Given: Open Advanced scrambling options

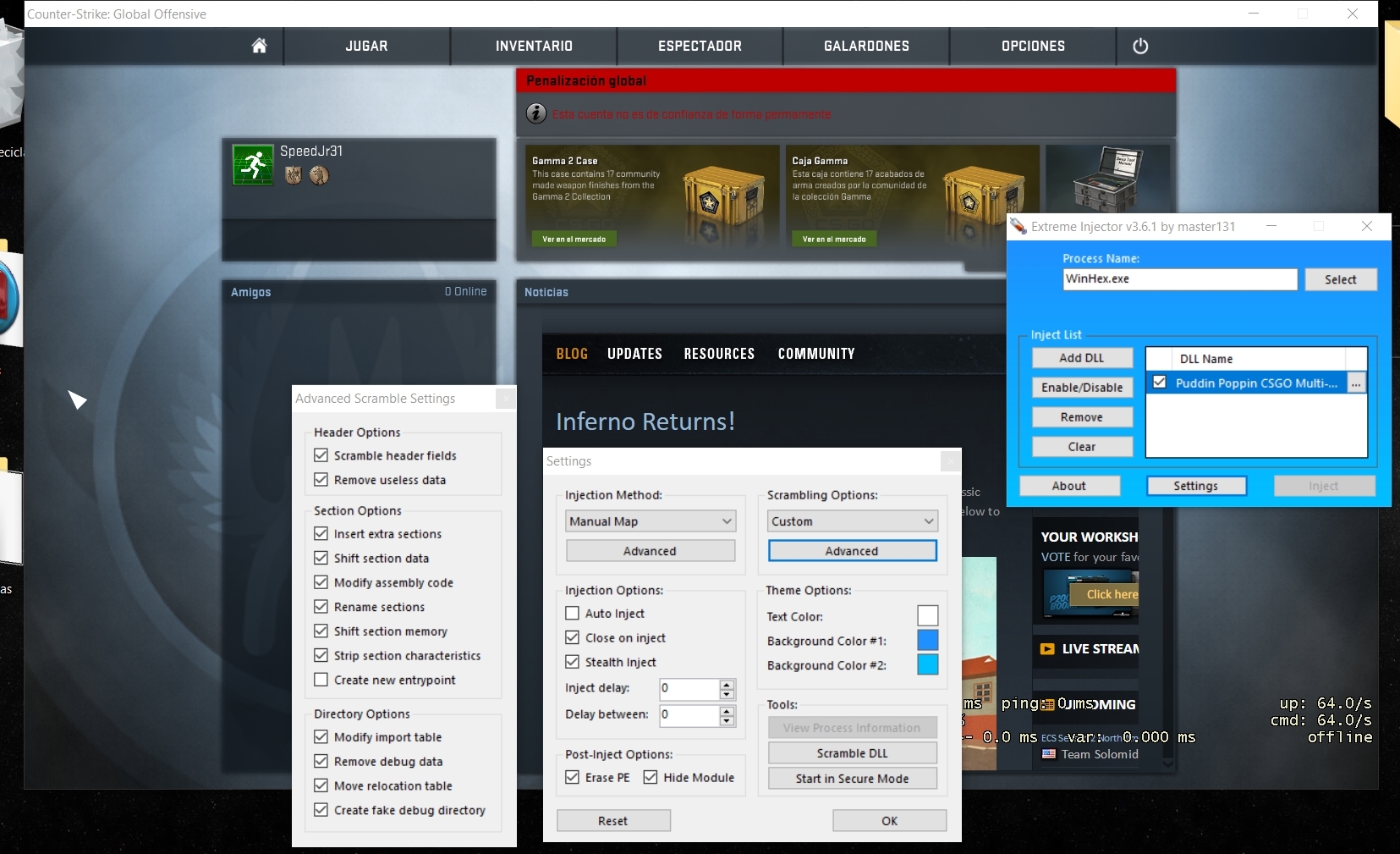Looking at the screenshot, I should click(853, 551).
